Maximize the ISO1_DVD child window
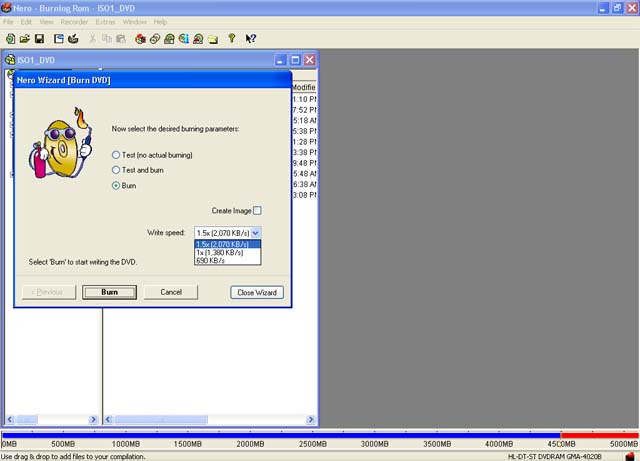Screen dimensions: 640x461 tap(295, 60)
